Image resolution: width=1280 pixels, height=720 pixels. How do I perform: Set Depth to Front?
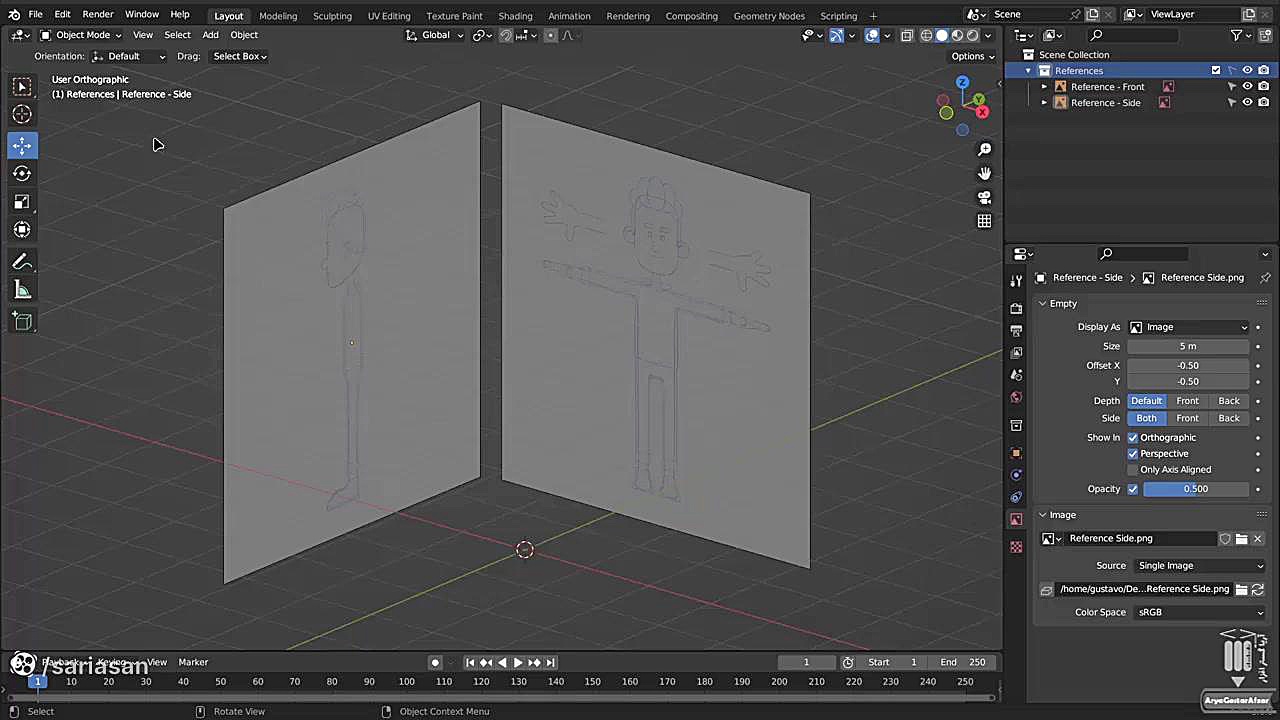1187,401
